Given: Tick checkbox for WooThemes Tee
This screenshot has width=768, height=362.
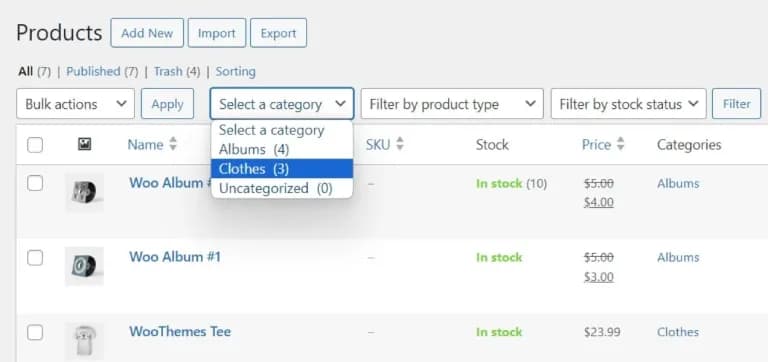Looking at the screenshot, I should point(35,333).
